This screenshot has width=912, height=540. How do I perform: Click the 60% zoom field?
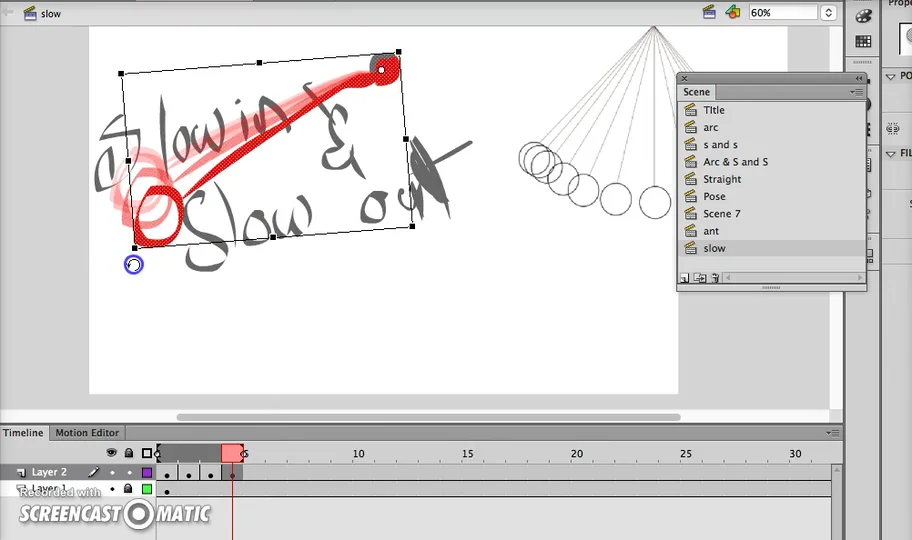tap(782, 12)
